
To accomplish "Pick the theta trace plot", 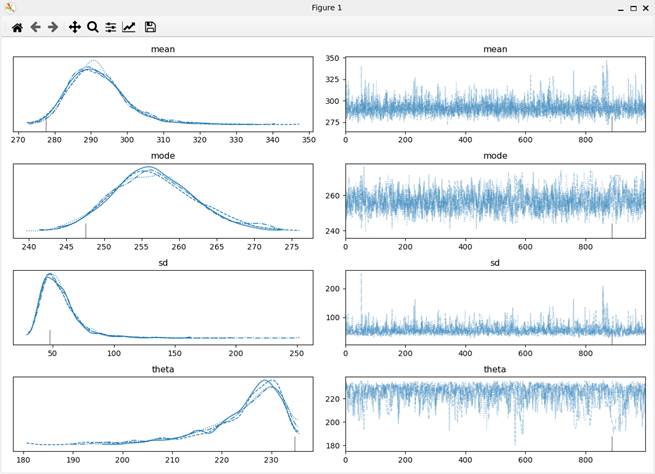I will pos(494,413).
